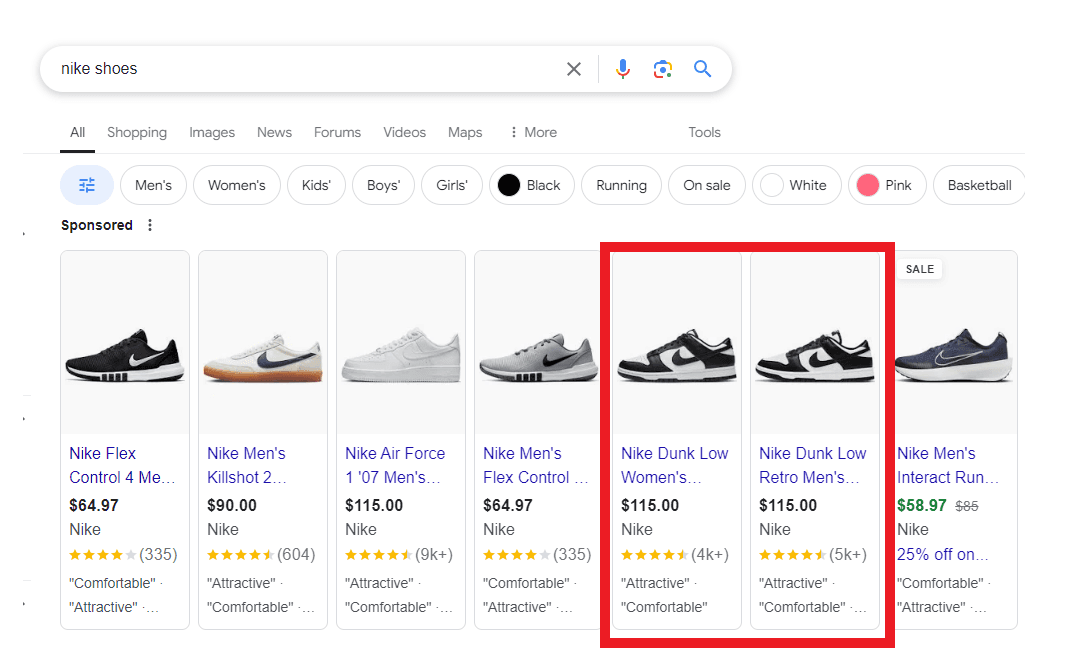Run the search via the magnifying glass icon
The width and height of the screenshot is (1066, 672).
pos(702,68)
